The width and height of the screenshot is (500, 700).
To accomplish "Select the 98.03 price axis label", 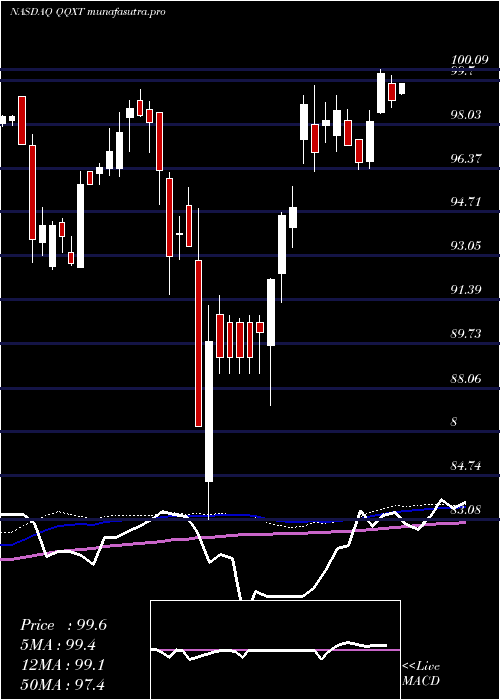I will click(x=467, y=115).
